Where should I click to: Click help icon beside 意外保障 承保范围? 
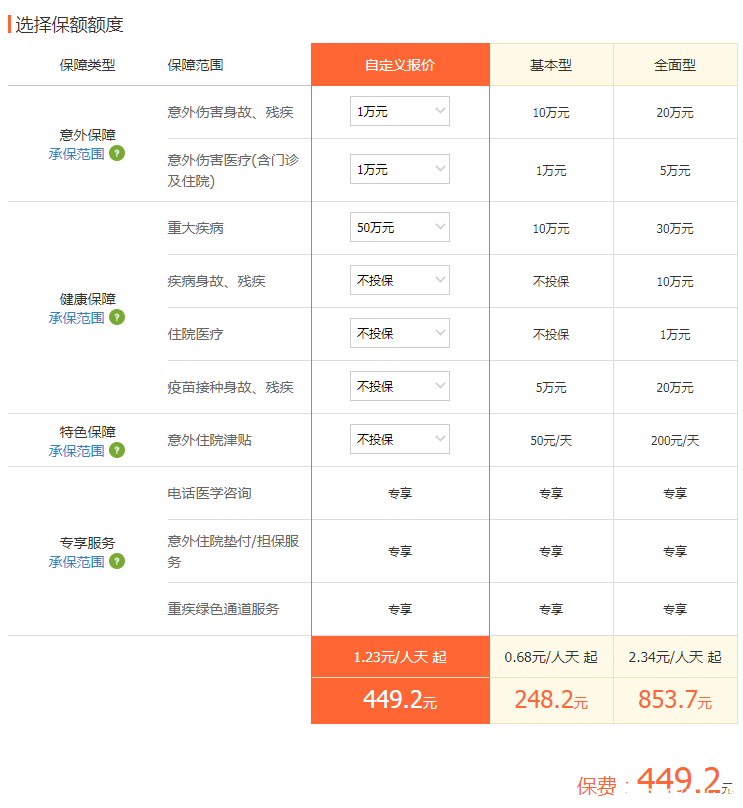[x=117, y=154]
